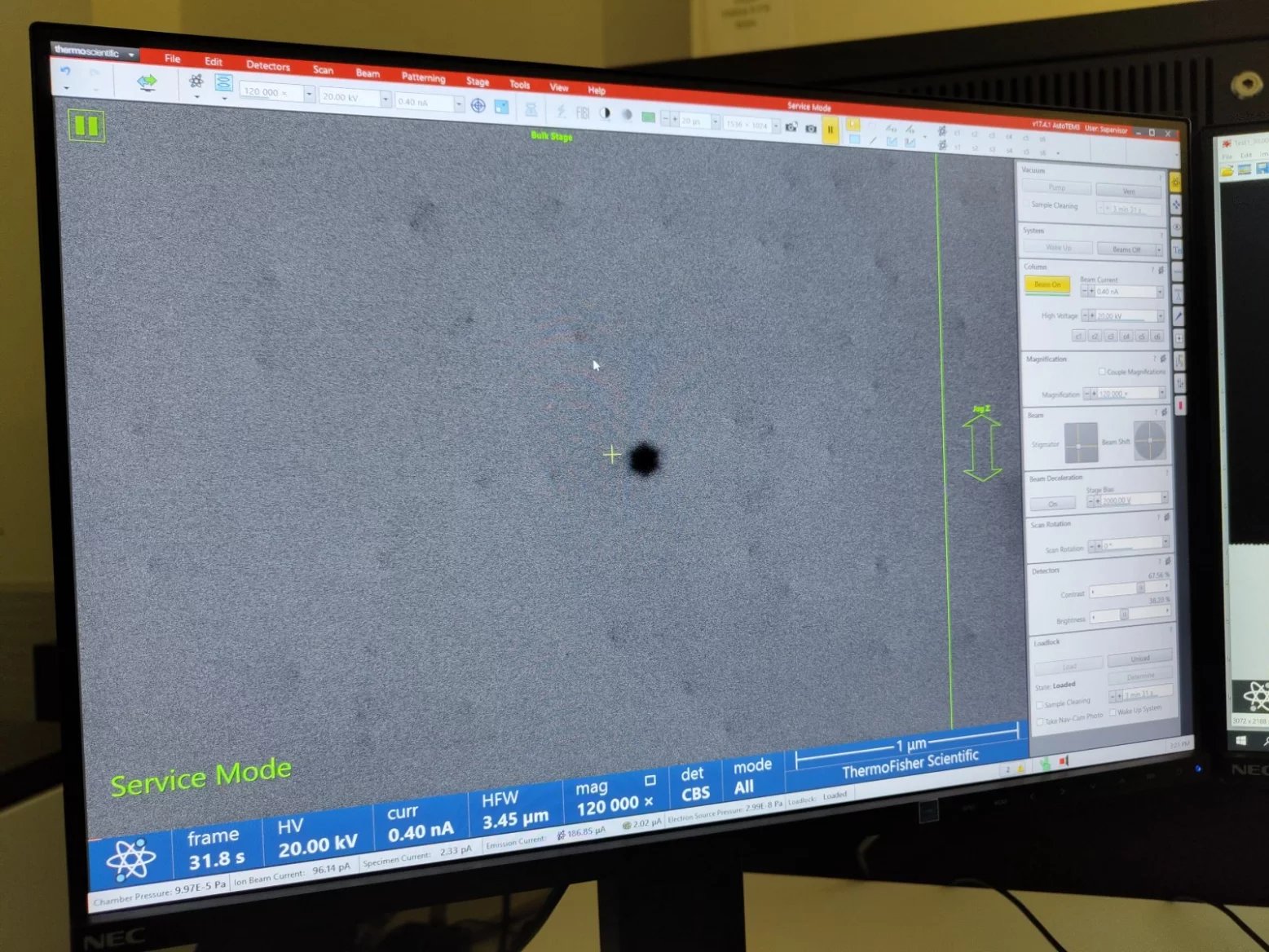The height and width of the screenshot is (952, 1269).
Task: Click the green rectangle toolbar icon
Action: [x=648, y=117]
